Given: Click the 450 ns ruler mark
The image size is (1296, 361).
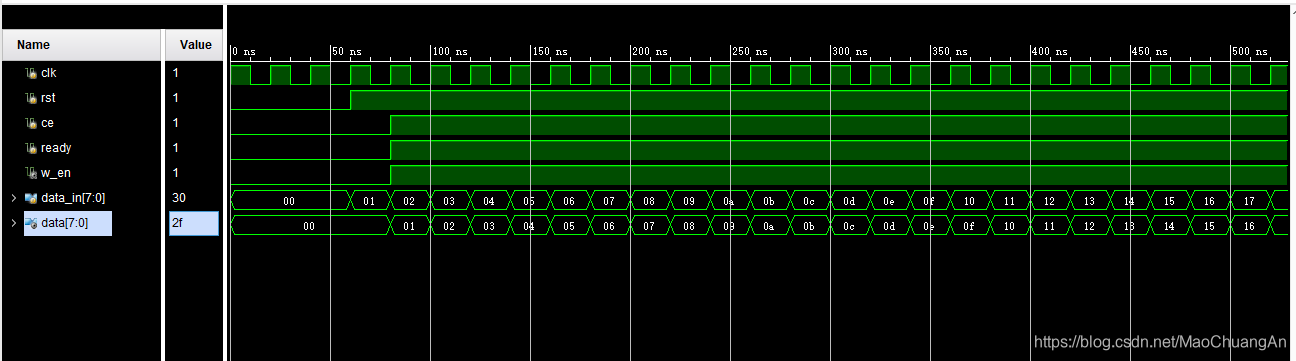Looking at the screenshot, I should [1149, 51].
